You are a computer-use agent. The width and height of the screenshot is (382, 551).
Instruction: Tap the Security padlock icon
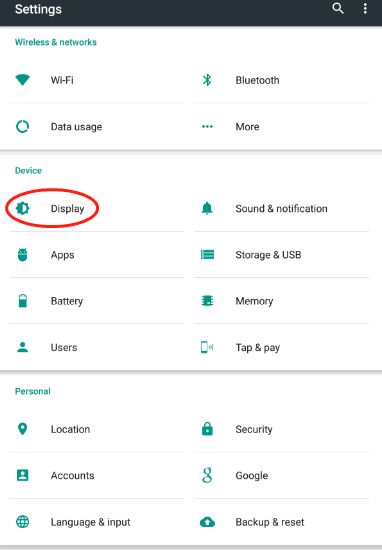(207, 429)
